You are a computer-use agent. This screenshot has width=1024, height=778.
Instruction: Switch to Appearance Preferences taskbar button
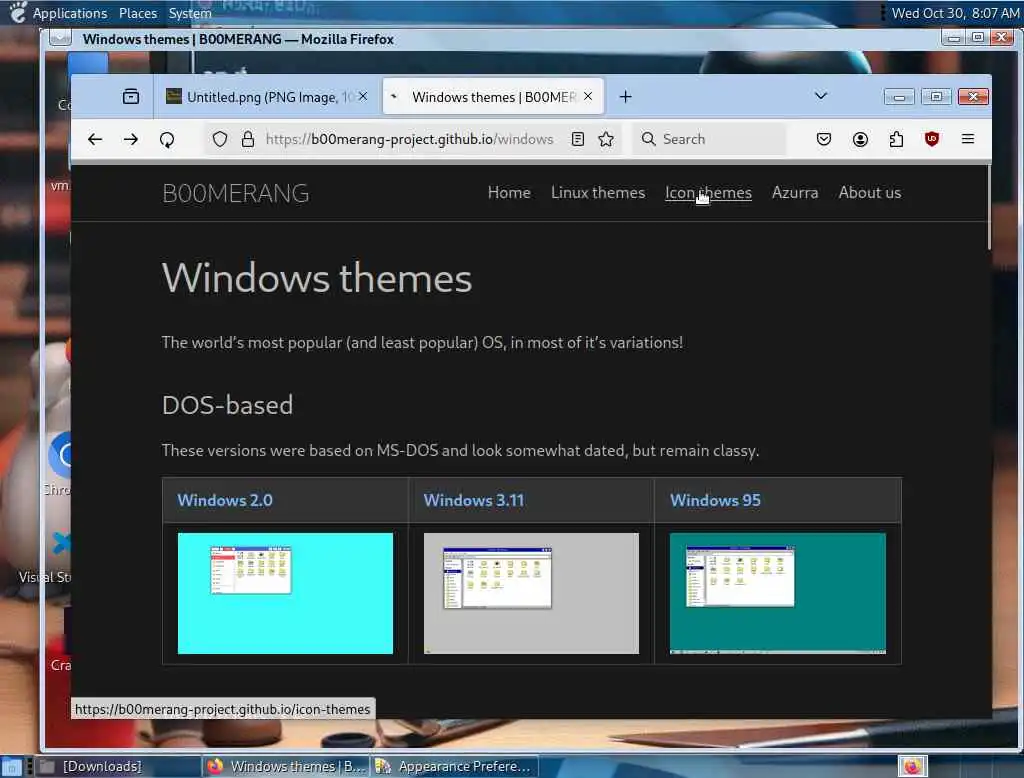455,766
